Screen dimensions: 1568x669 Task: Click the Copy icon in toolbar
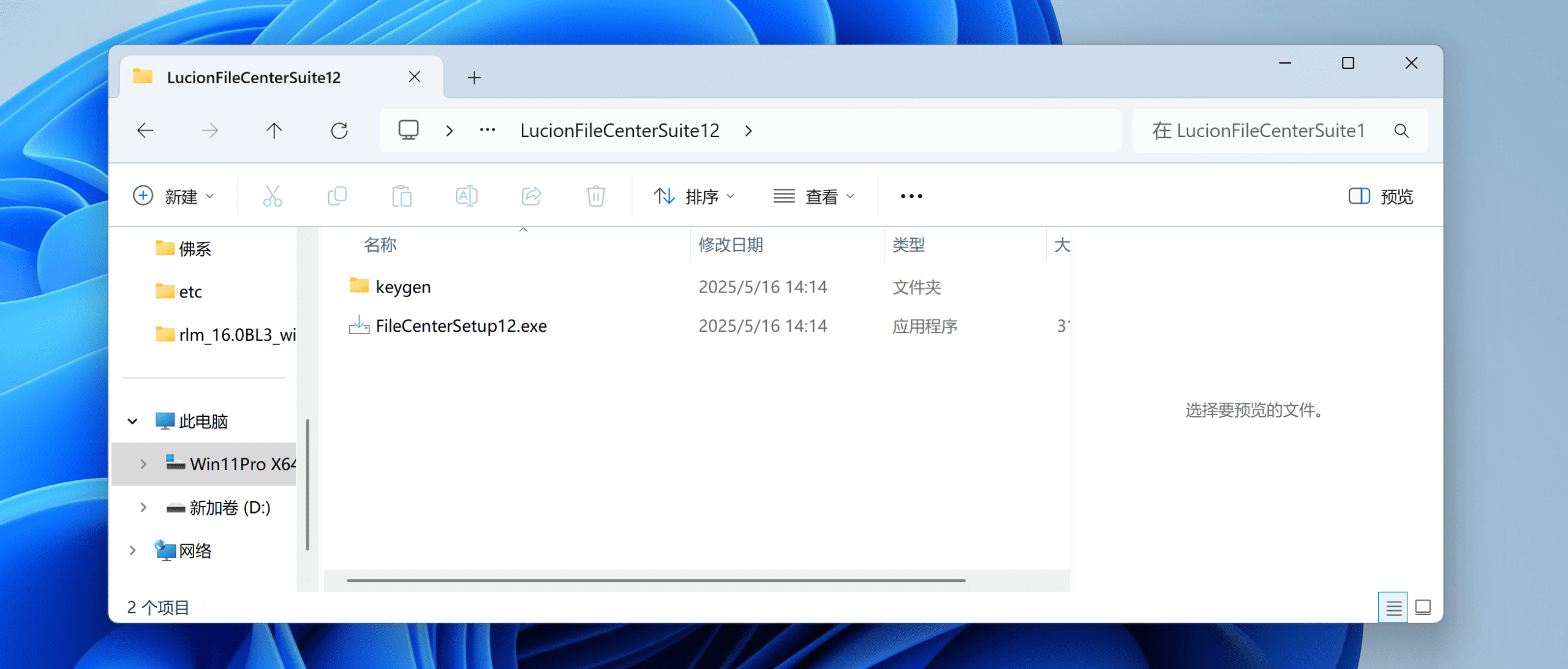point(337,196)
